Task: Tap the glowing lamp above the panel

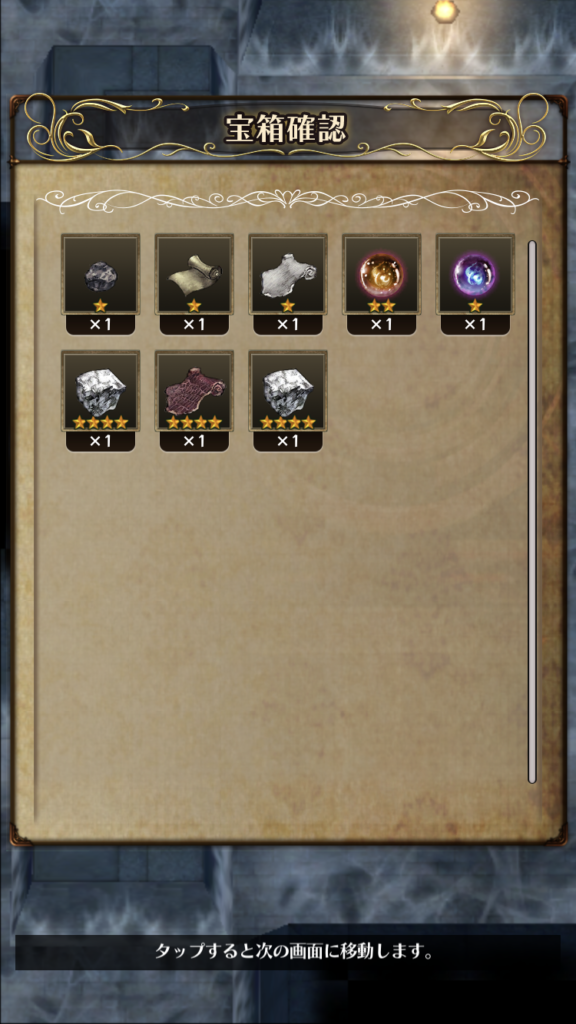Action: pos(443,9)
